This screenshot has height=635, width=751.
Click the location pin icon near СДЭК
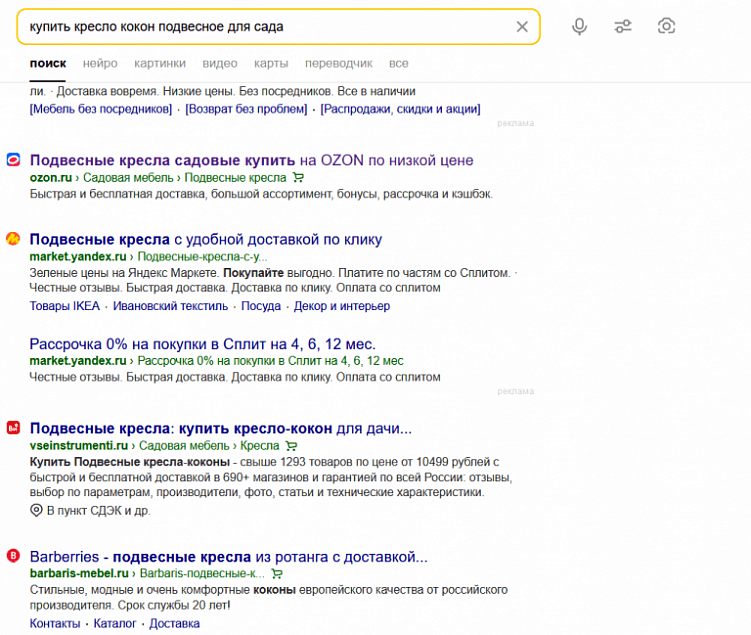[36, 510]
